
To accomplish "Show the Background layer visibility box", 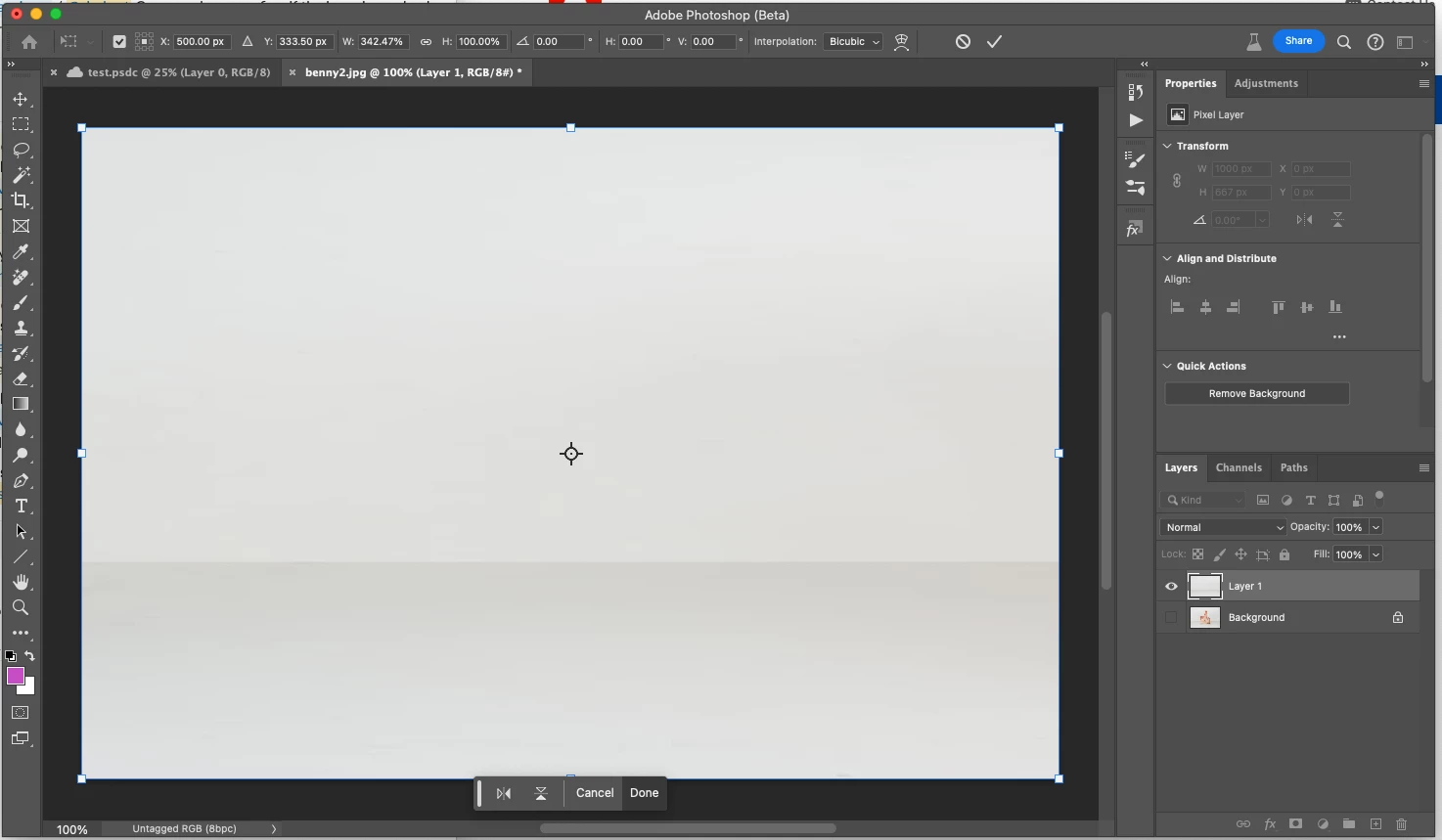I will tap(1171, 618).
